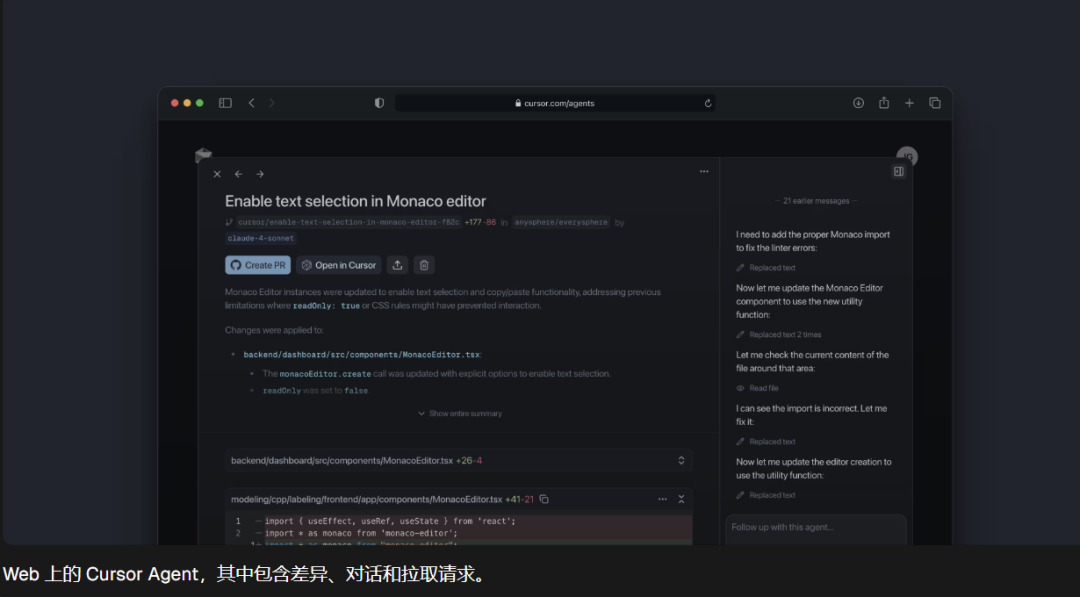
Task: Click the Replaced text 2 times entry
Action: click(779, 335)
